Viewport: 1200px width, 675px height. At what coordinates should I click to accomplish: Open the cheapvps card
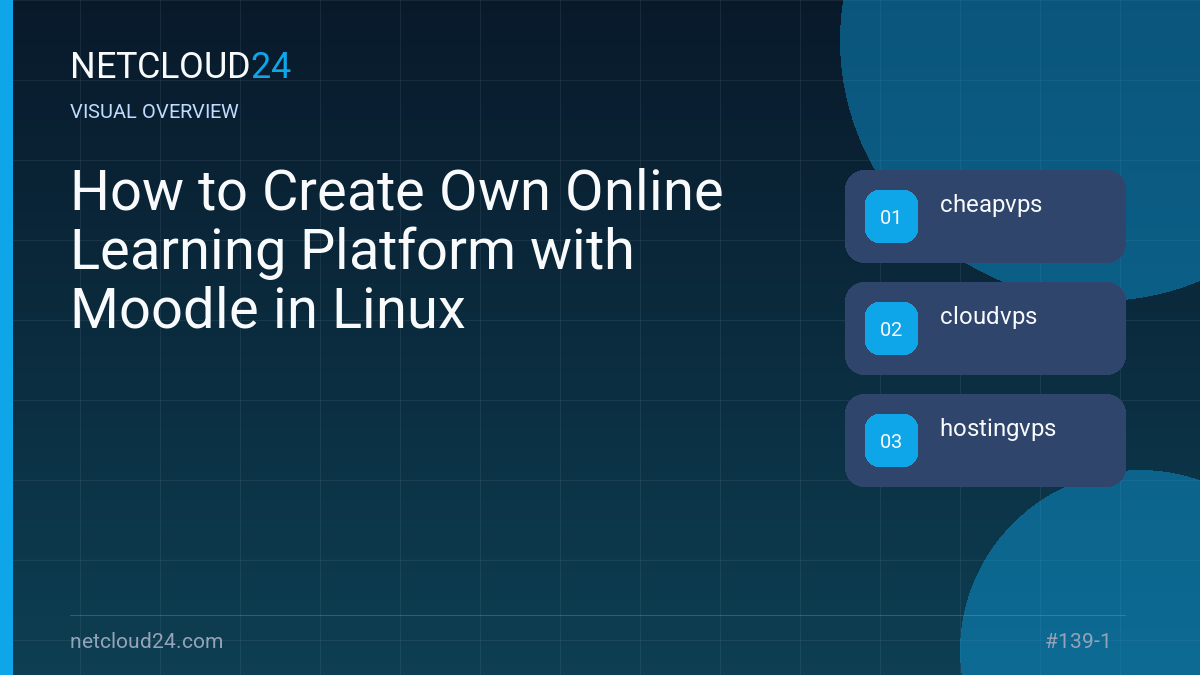pyautogui.click(x=985, y=216)
